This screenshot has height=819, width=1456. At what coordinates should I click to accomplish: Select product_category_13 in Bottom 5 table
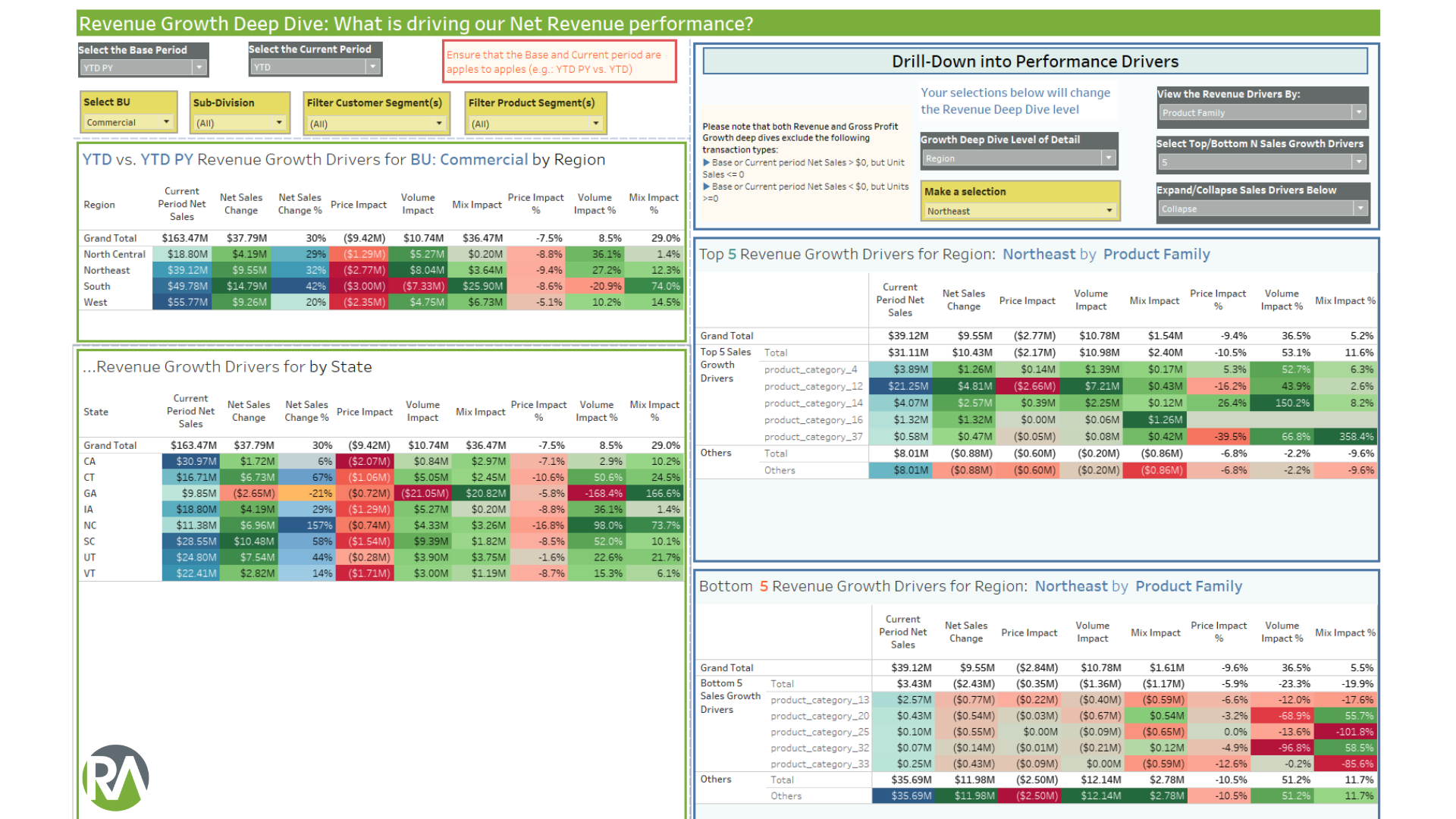(x=820, y=700)
